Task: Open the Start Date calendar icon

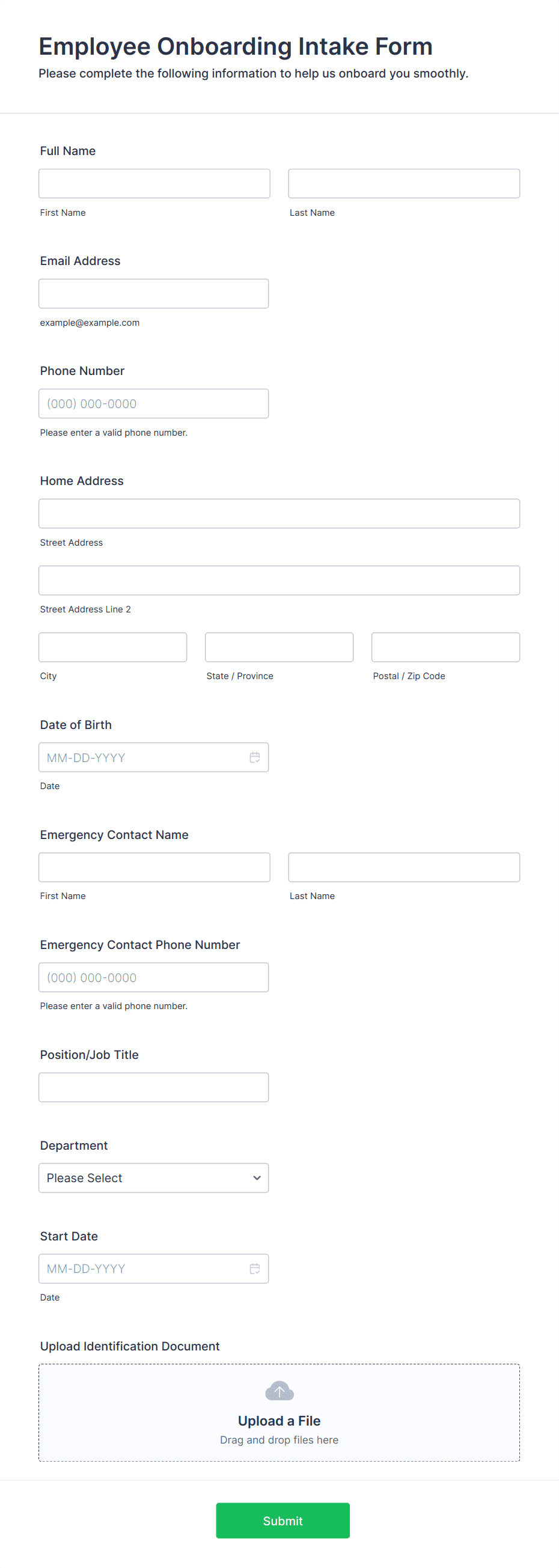Action: point(254,1269)
